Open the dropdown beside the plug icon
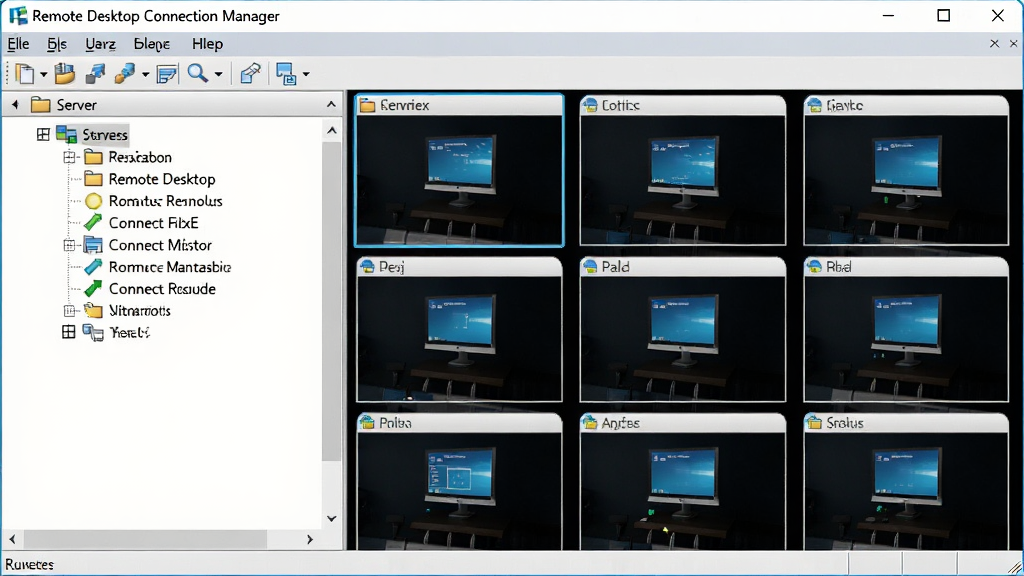This screenshot has height=576, width=1024. pyautogui.click(x=146, y=74)
